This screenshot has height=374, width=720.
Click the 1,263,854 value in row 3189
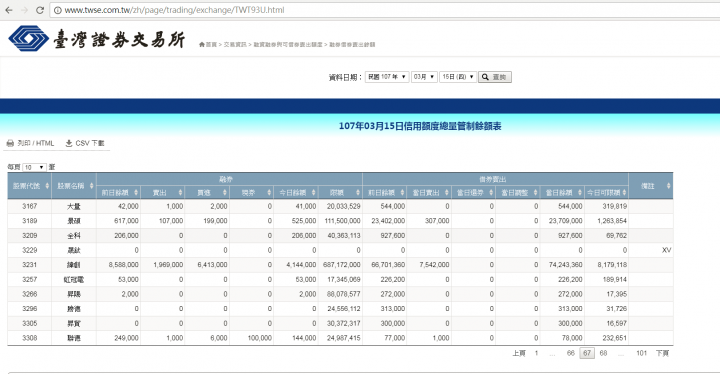coord(612,221)
